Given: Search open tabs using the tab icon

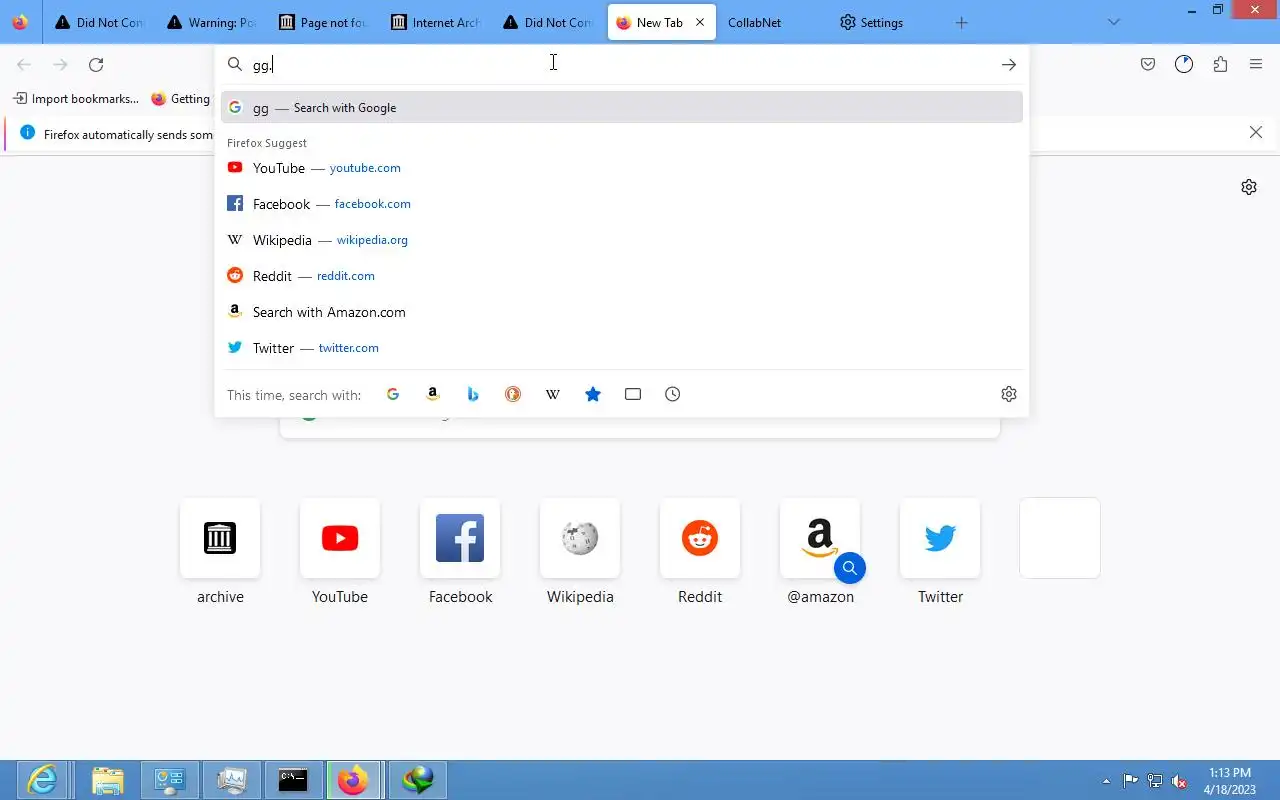Looking at the screenshot, I should click(x=633, y=394).
